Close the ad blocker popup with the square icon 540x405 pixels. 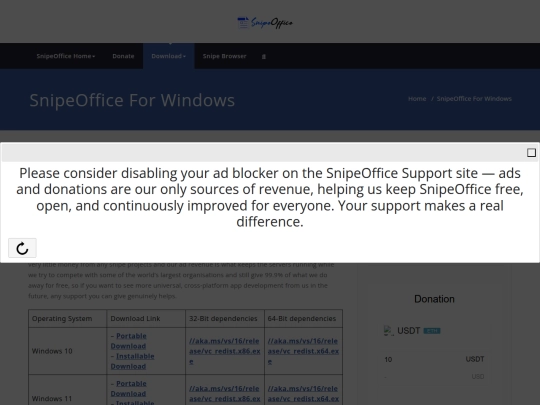(x=531, y=153)
